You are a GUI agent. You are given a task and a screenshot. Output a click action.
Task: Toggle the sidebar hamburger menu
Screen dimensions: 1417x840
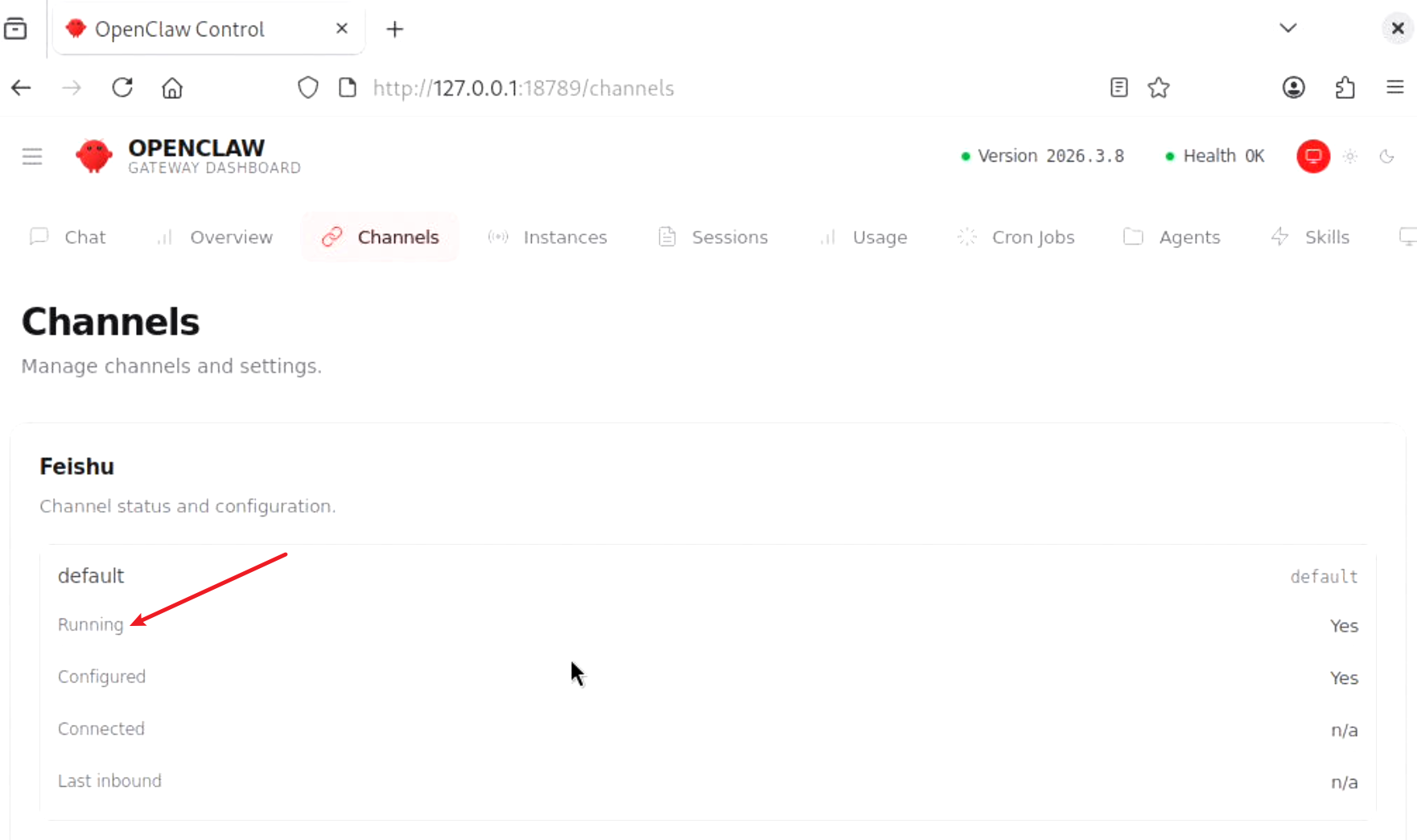pyautogui.click(x=32, y=156)
